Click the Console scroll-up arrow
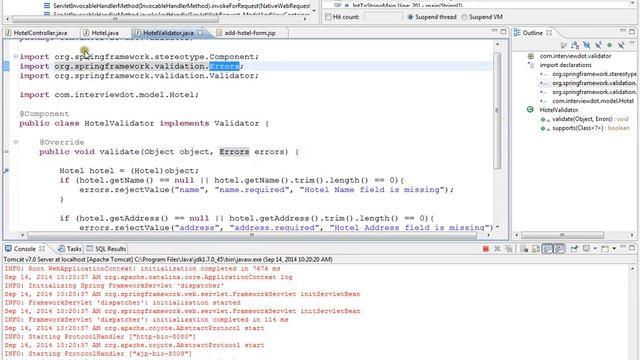Image resolution: width=640 pixels, height=360 pixels. point(632,268)
